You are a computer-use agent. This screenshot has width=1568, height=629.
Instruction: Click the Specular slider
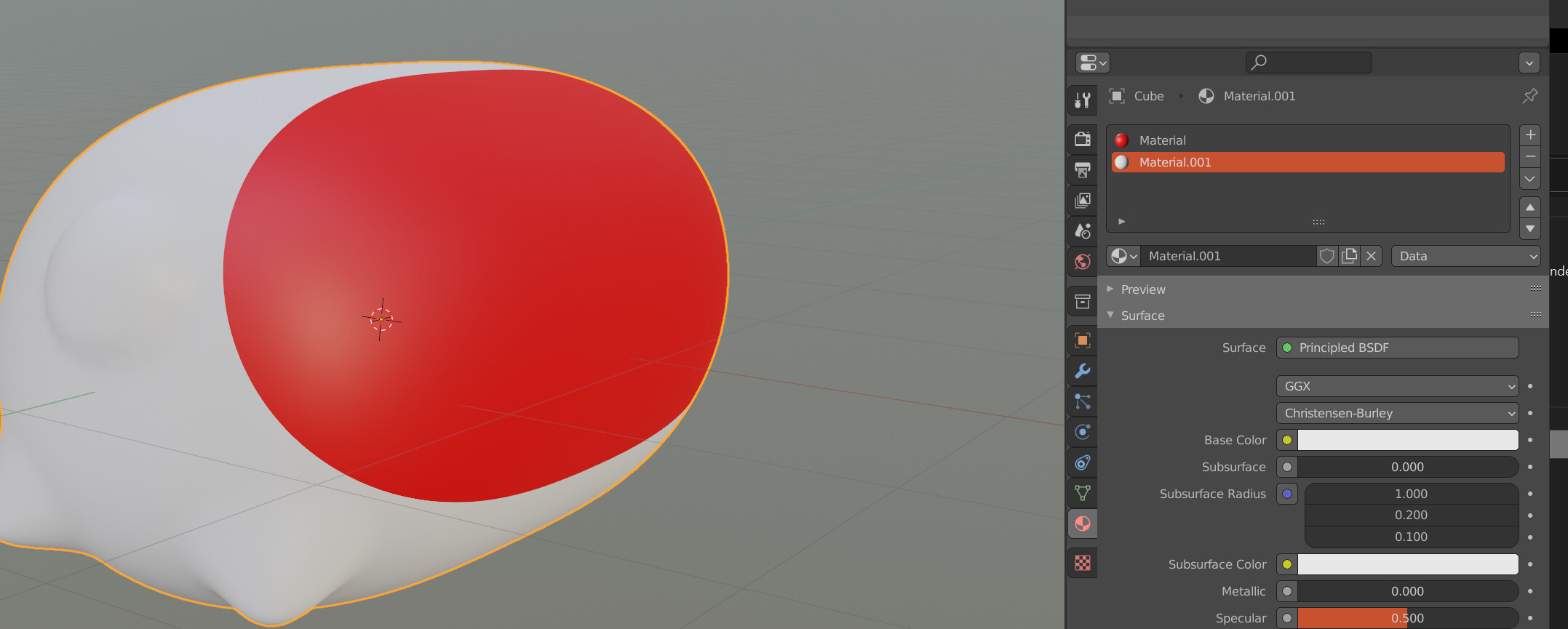point(1408,618)
